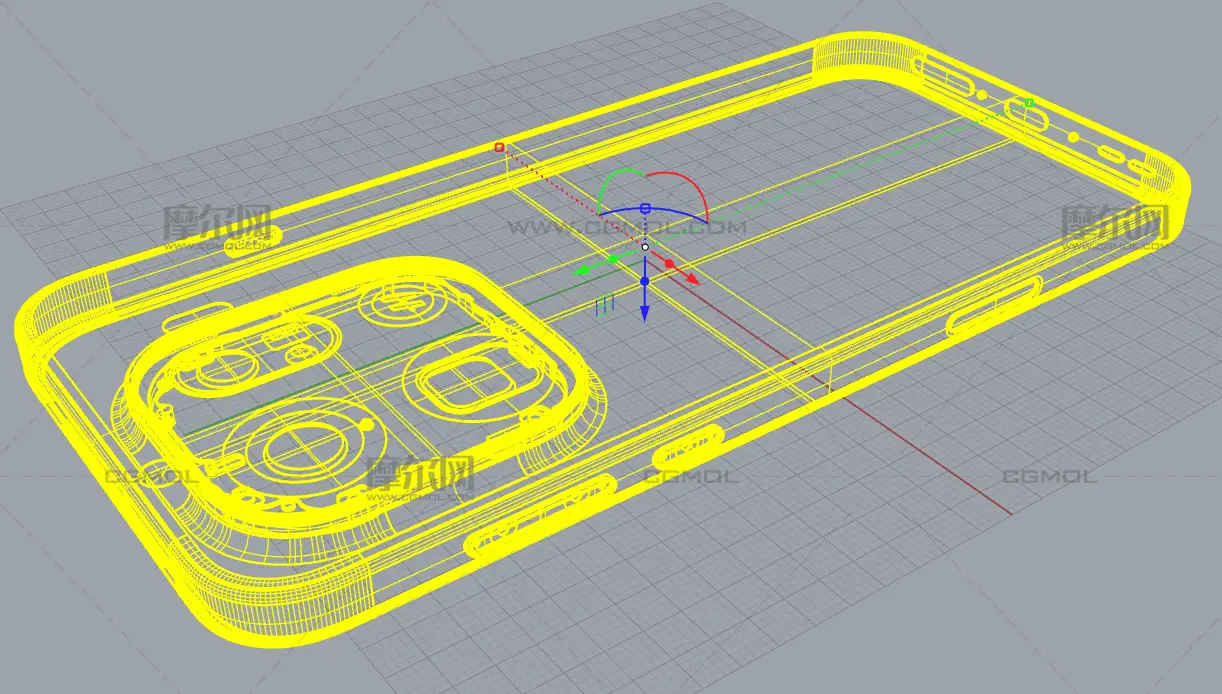Click the red dot on gumball red axis

(x=669, y=263)
